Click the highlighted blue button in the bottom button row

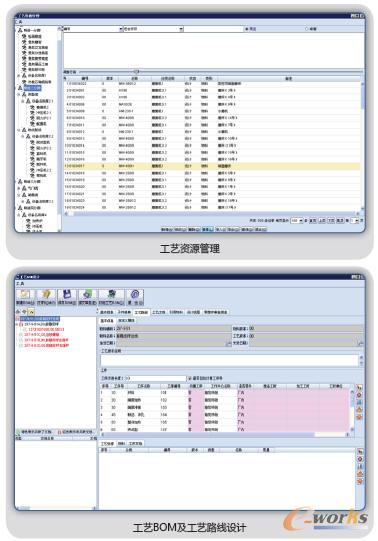[208, 229]
